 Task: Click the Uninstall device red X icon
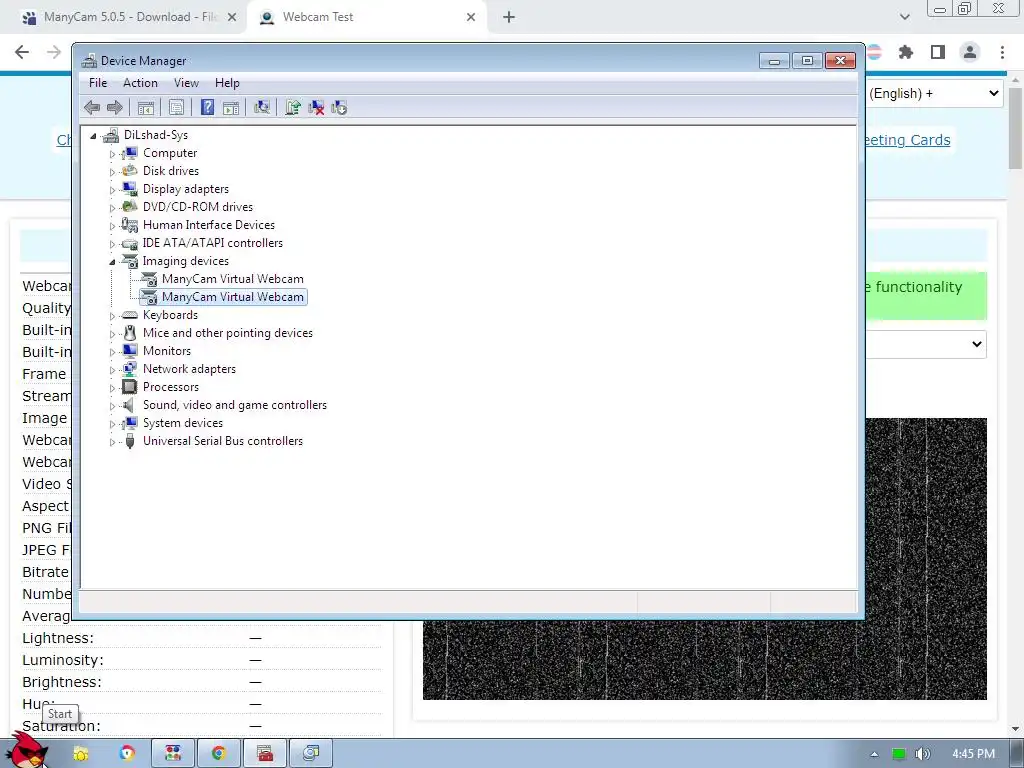(316, 108)
